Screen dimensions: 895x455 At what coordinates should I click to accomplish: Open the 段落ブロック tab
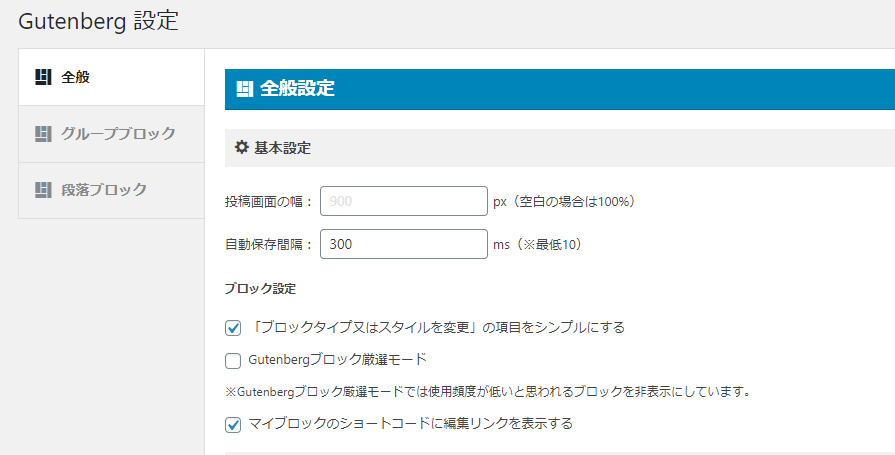(x=111, y=190)
